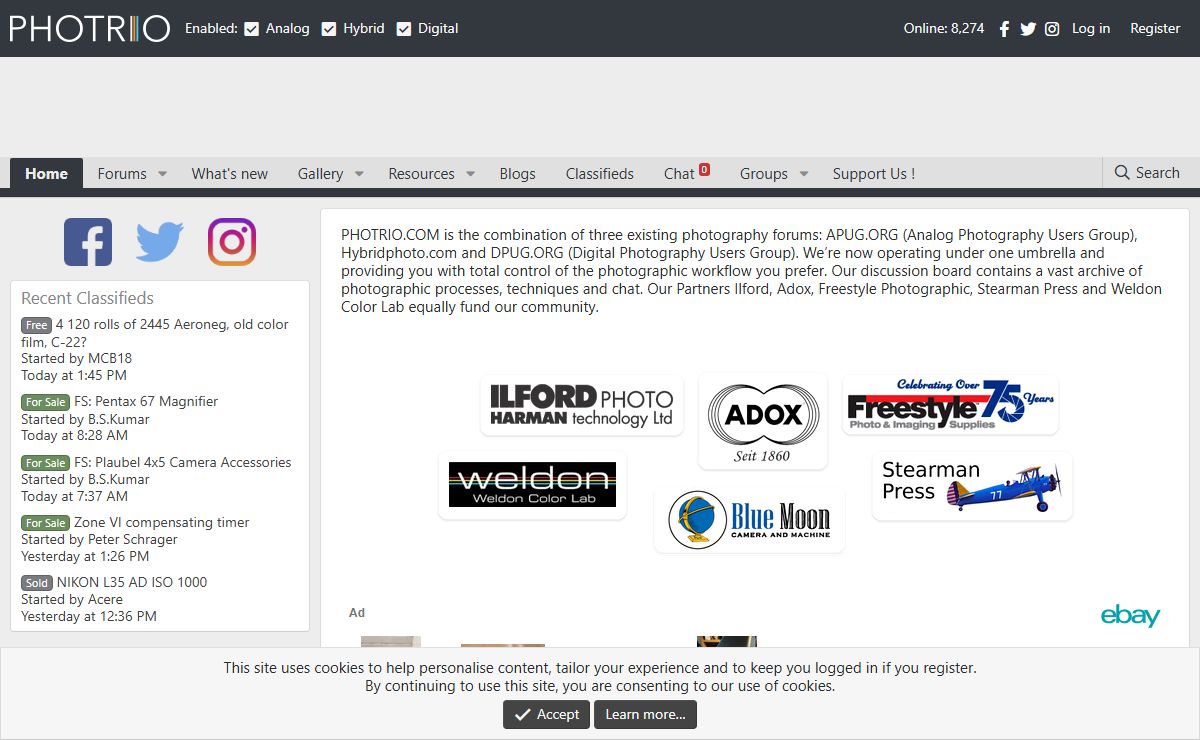The width and height of the screenshot is (1200, 740).
Task: Click 'Started by Acere' text
Action: pyautogui.click(x=72, y=599)
